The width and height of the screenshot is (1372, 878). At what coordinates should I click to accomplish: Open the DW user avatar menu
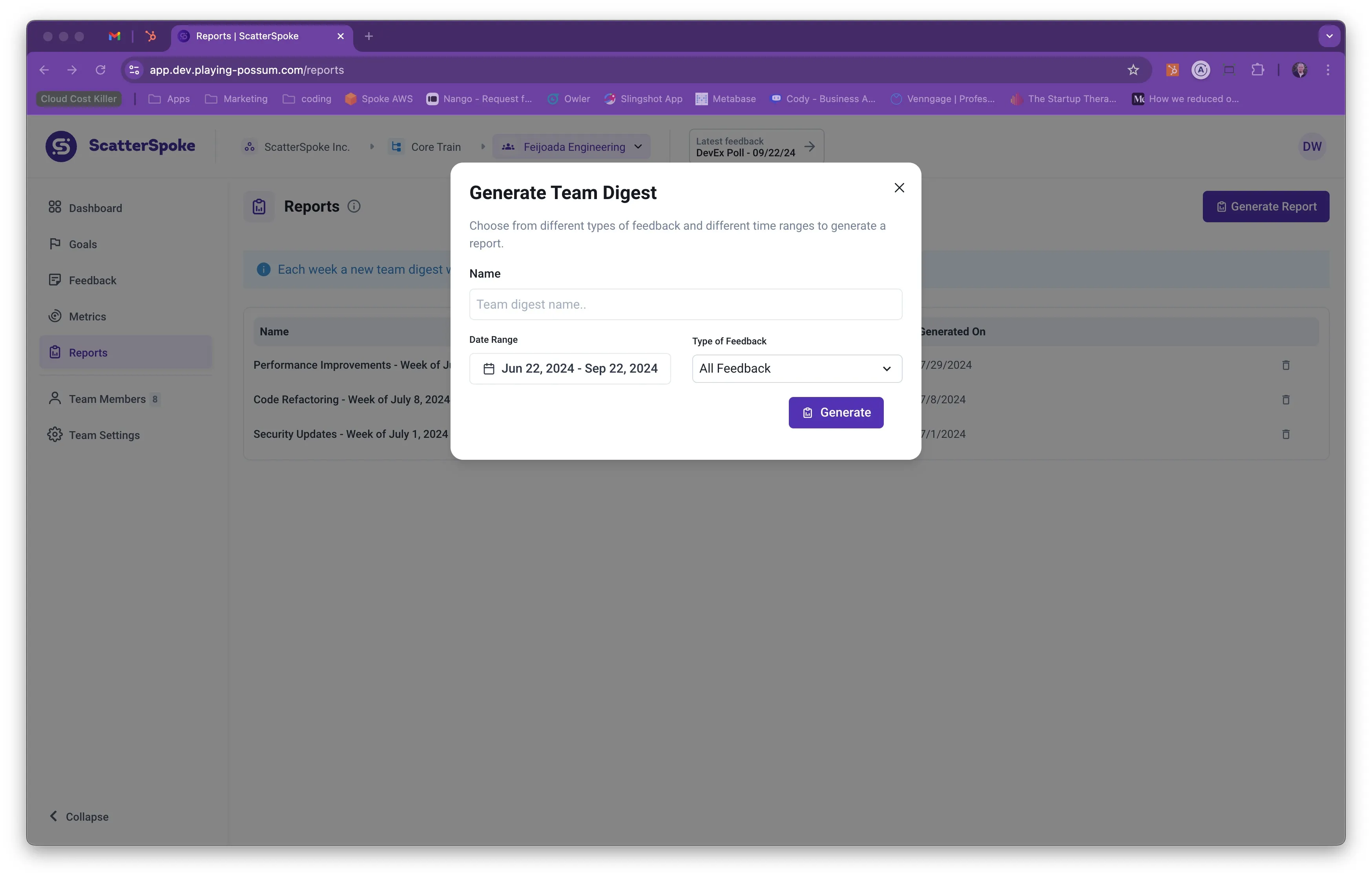coord(1312,146)
